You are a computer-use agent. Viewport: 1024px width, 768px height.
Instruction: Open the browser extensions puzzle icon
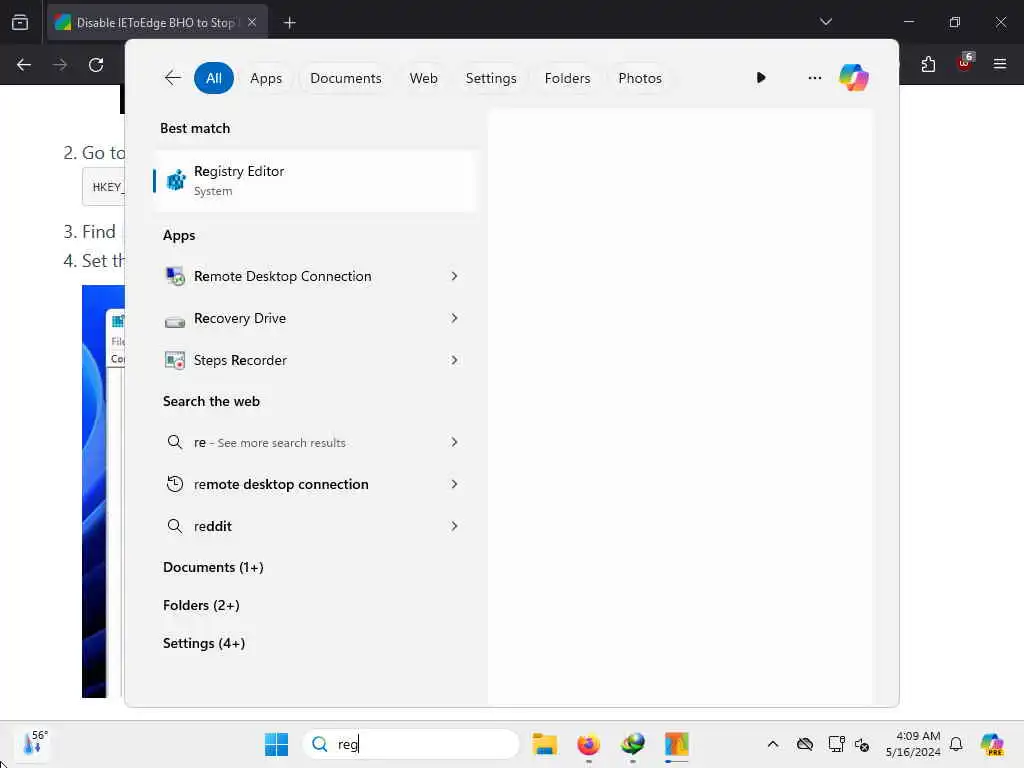pos(928,64)
